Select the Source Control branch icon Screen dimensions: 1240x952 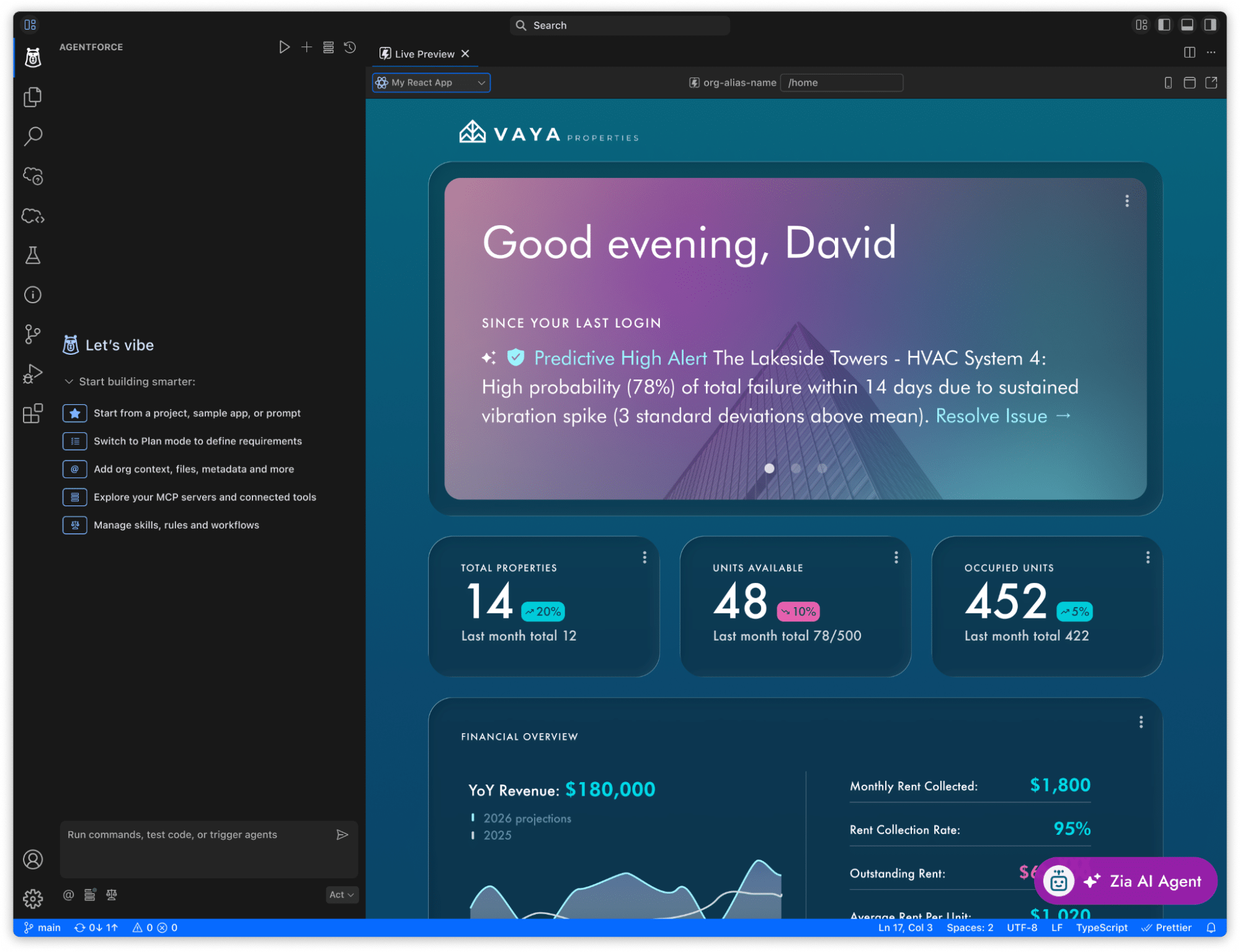[32, 334]
